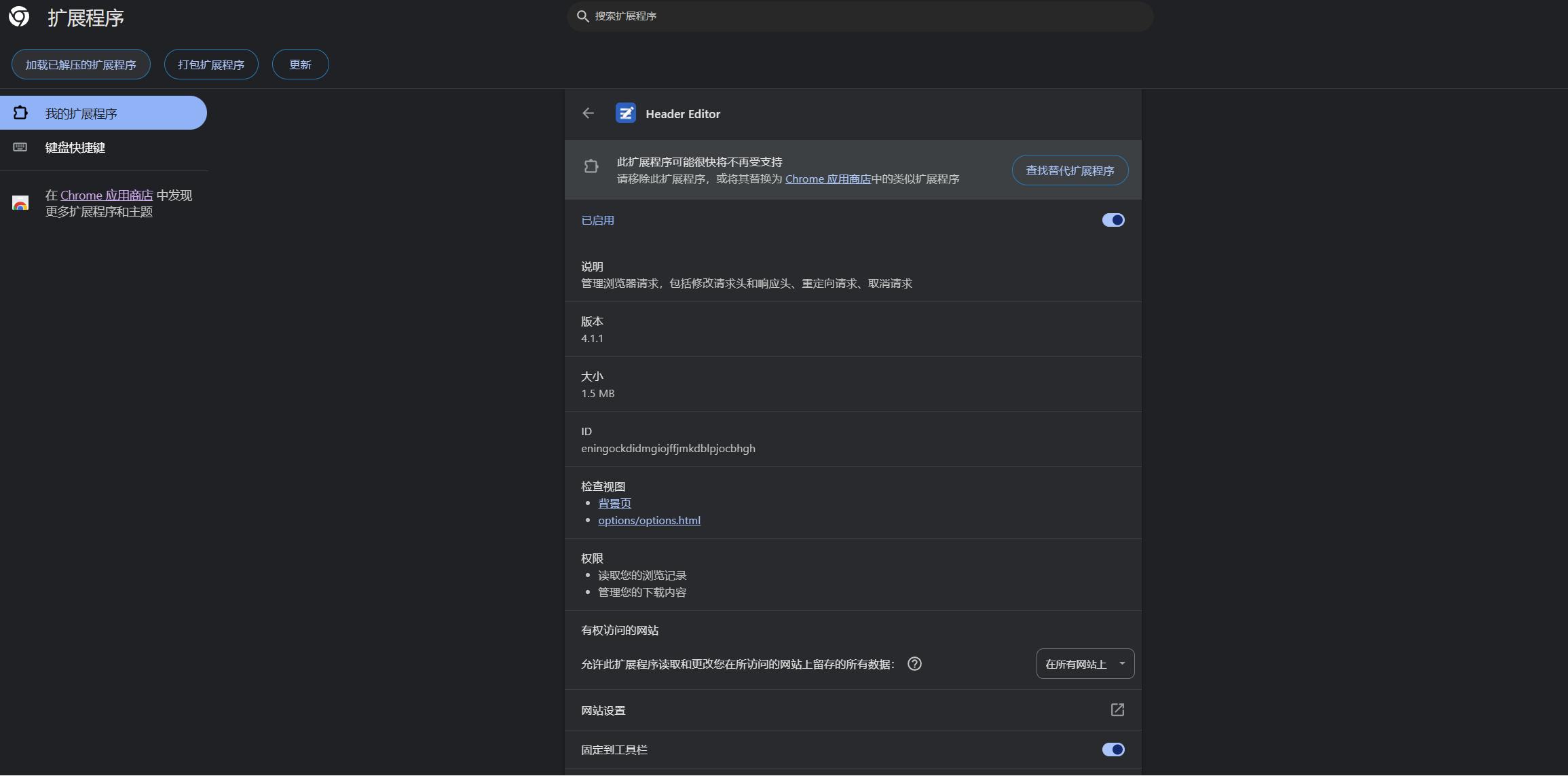Go back with the arrow icon

[x=589, y=113]
